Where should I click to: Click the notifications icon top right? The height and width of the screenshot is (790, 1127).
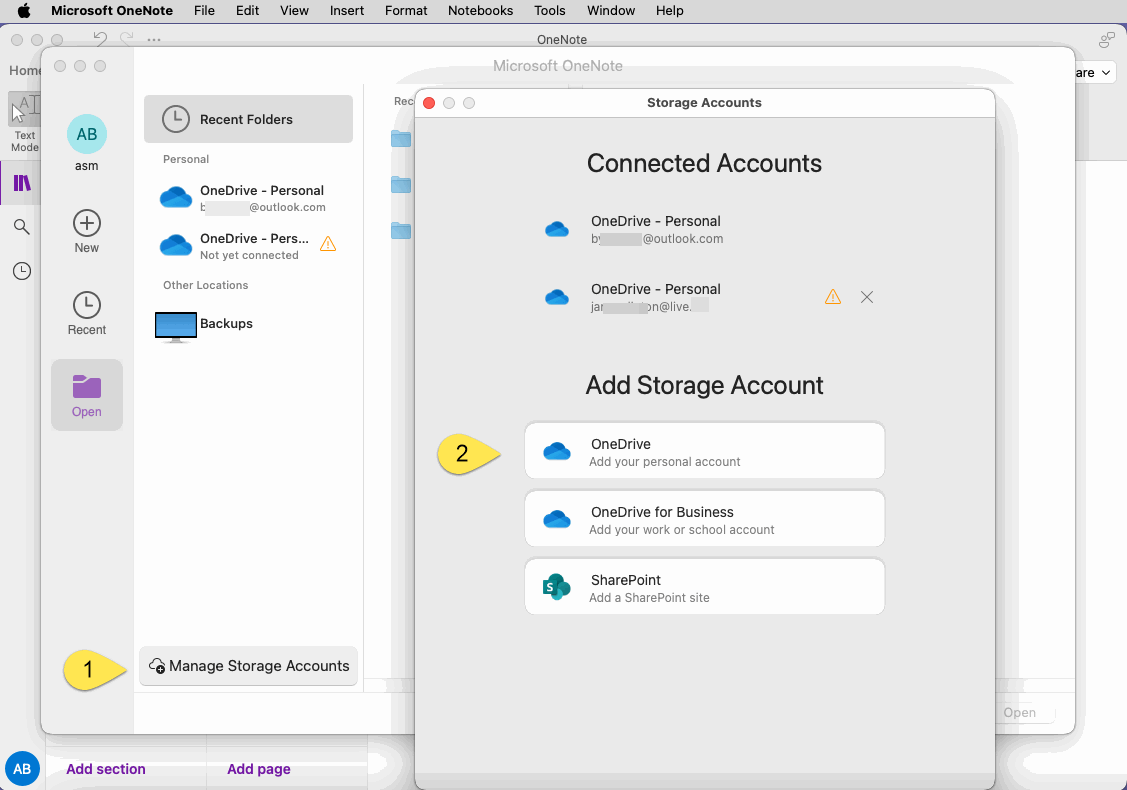coord(1107,40)
